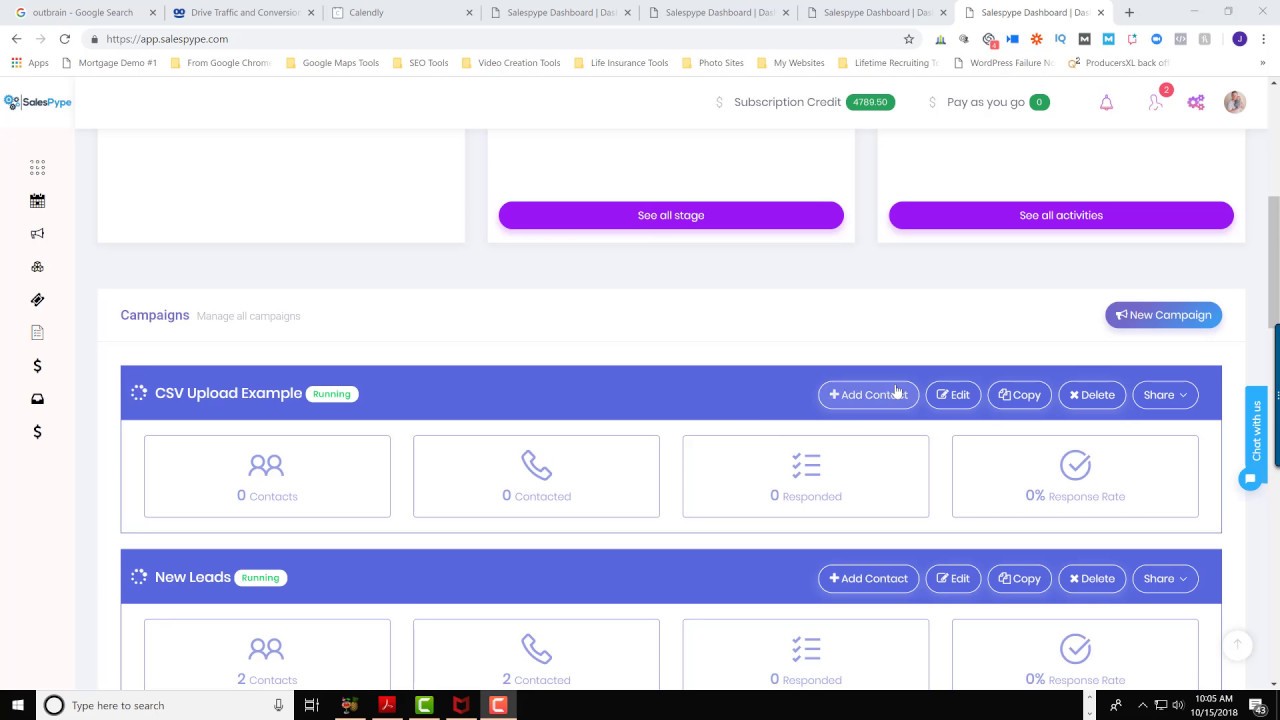1280x720 pixels.
Task: Edit the New Leads campaign
Action: 953,579
